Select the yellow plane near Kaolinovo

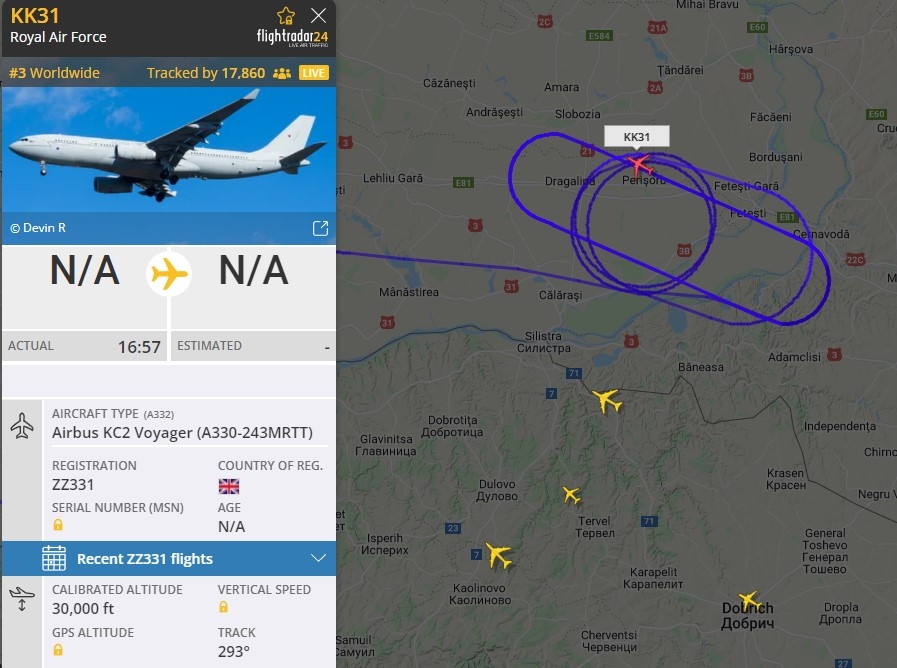click(x=498, y=555)
